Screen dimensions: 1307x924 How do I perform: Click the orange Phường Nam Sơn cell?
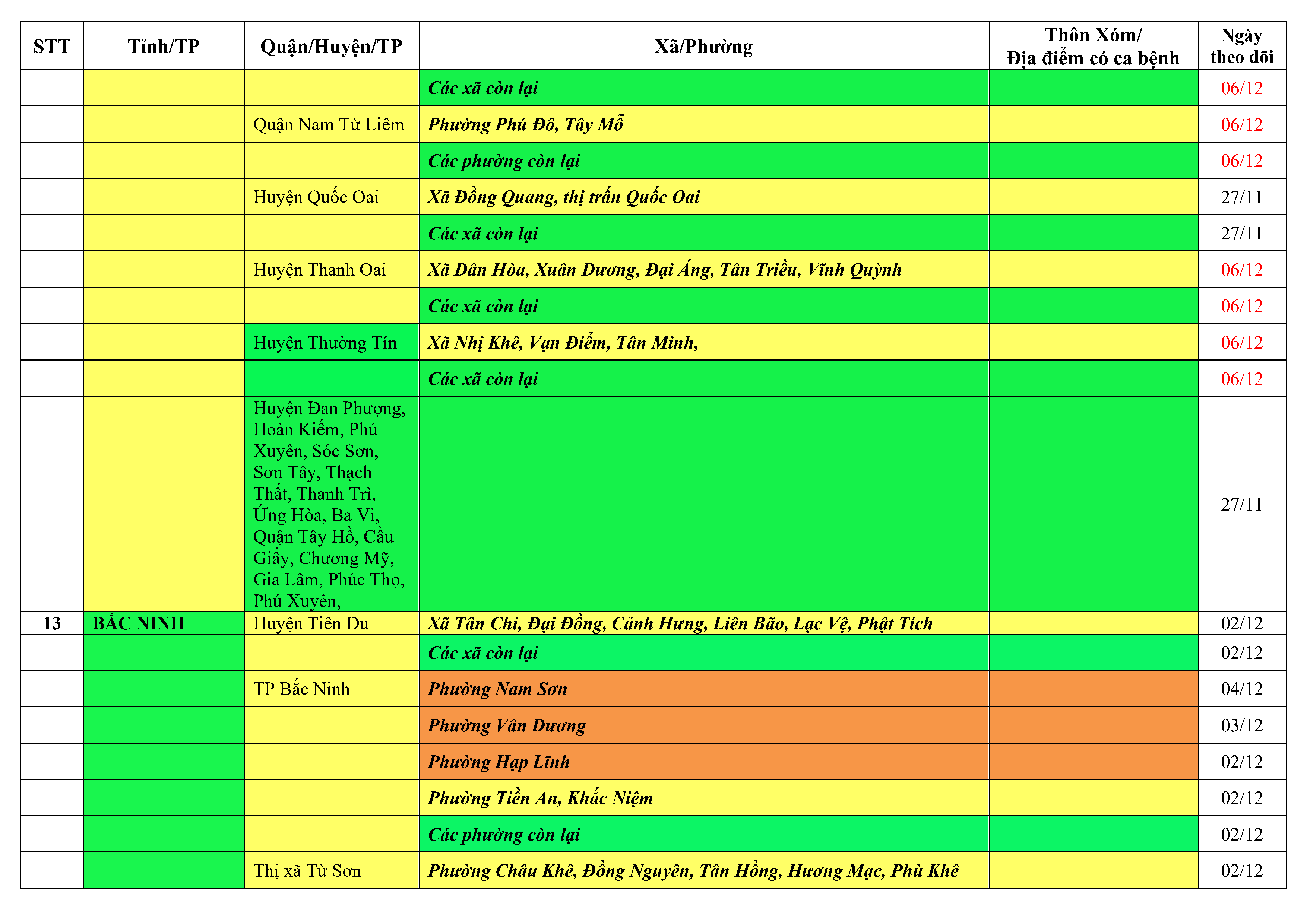tap(497, 689)
